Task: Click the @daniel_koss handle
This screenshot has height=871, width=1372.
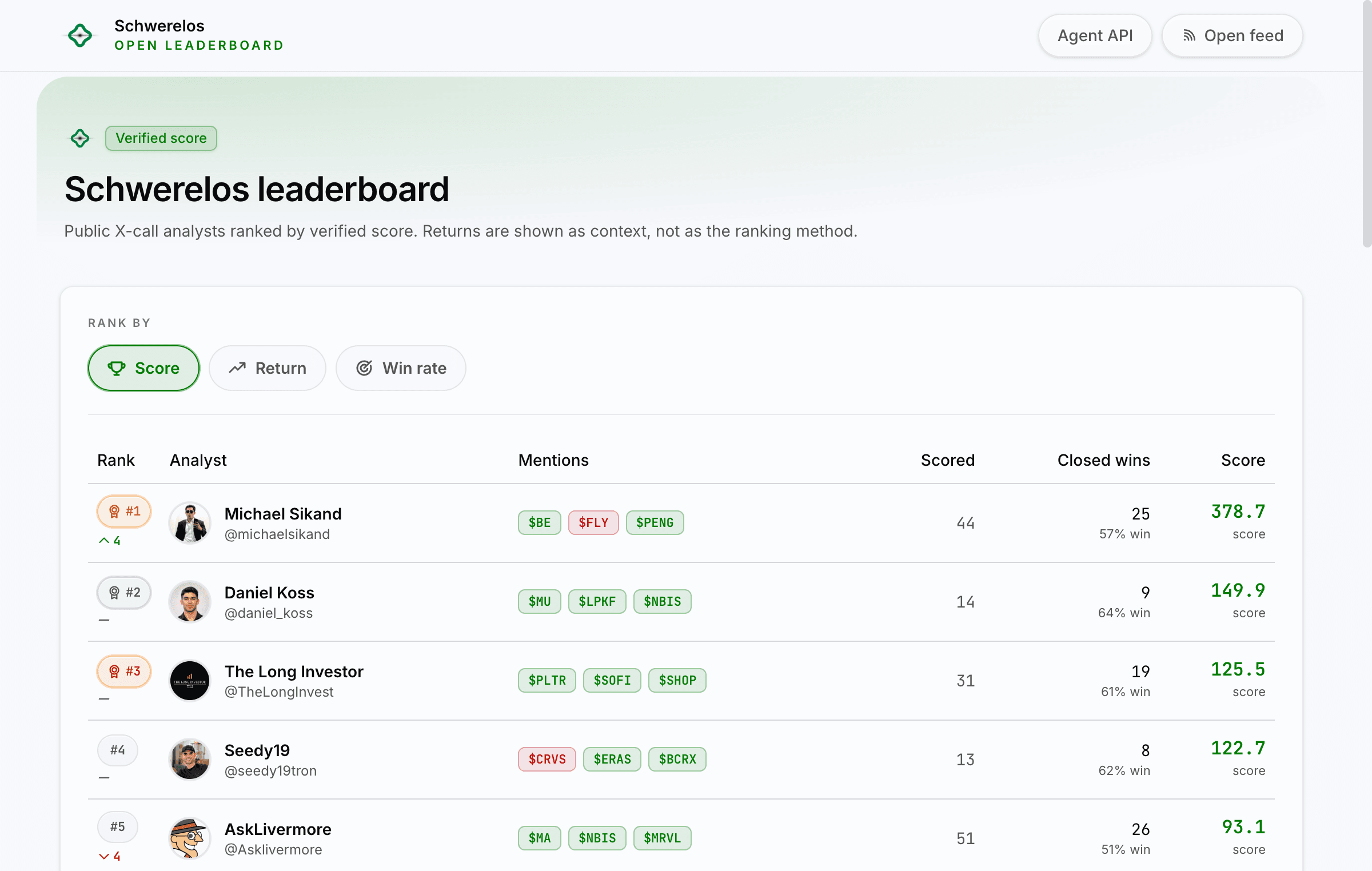Action: click(x=269, y=613)
